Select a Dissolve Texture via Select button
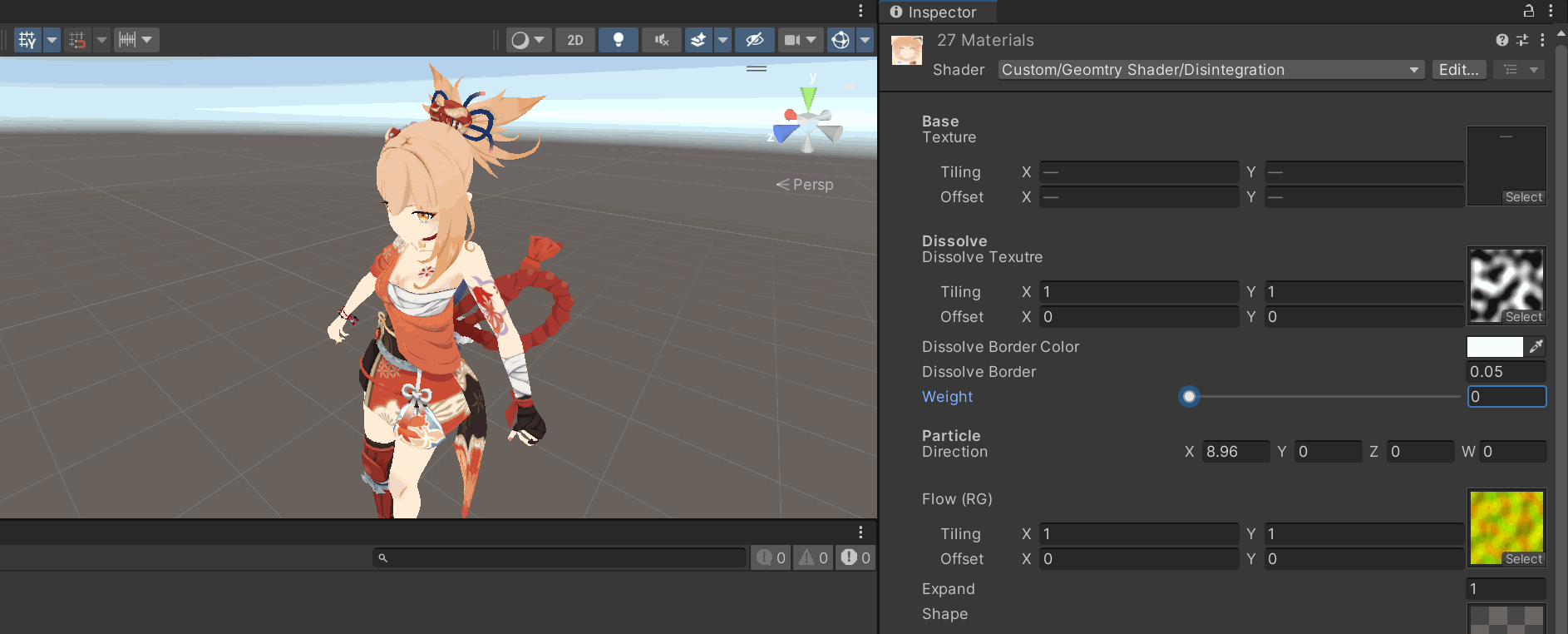The height and width of the screenshot is (634, 1568). point(1523,317)
